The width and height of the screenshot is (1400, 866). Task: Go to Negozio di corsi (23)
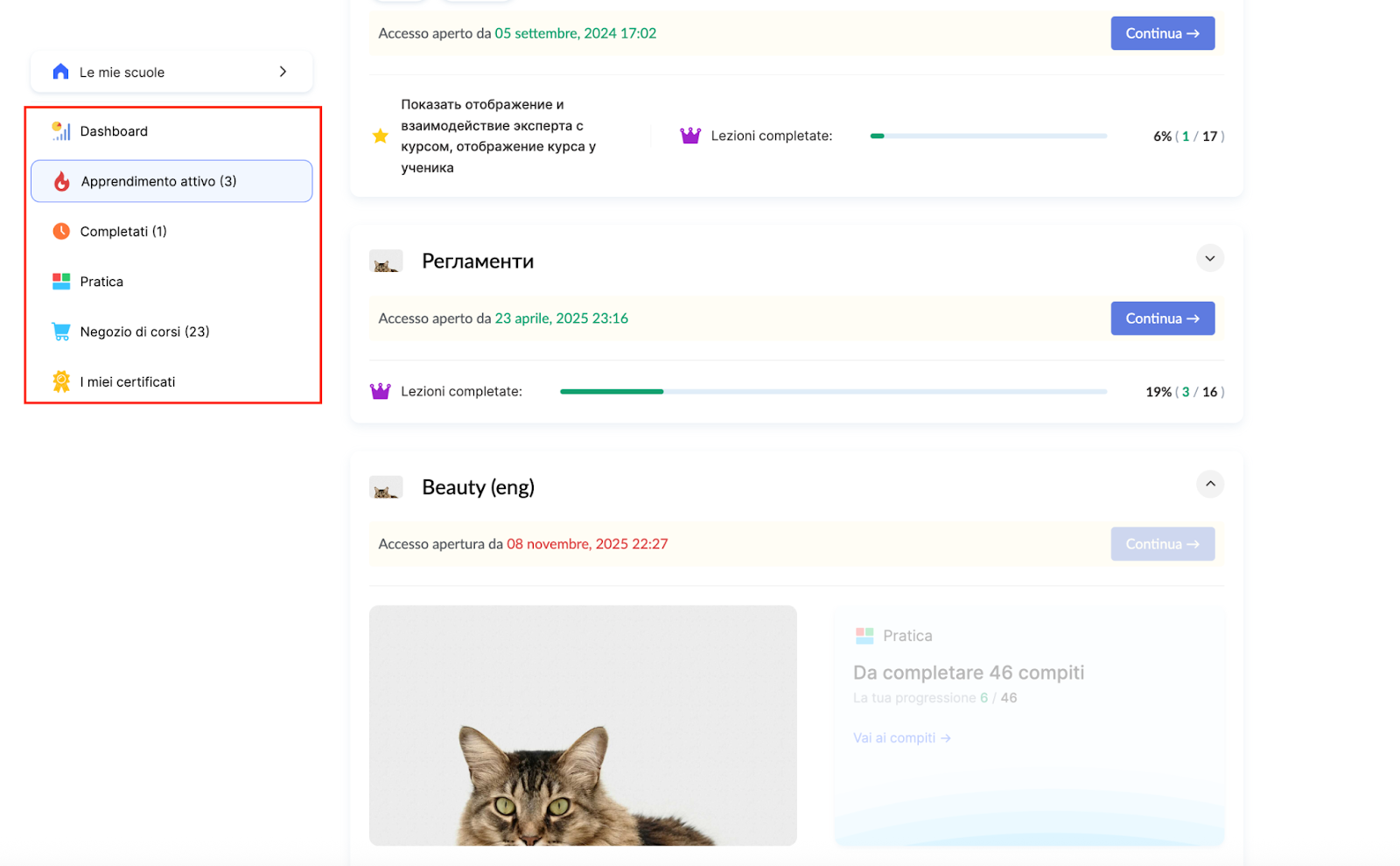point(144,332)
